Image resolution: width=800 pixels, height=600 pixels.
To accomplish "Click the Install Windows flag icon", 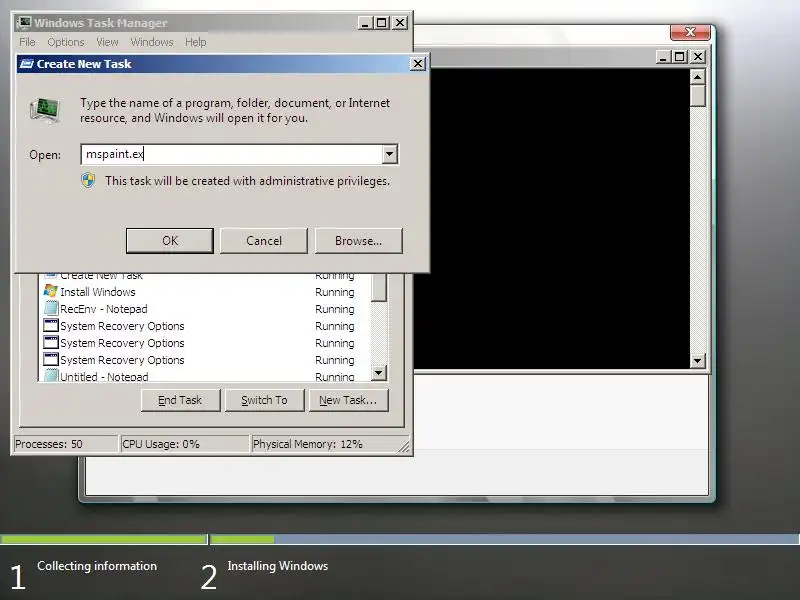I will click(x=51, y=291).
